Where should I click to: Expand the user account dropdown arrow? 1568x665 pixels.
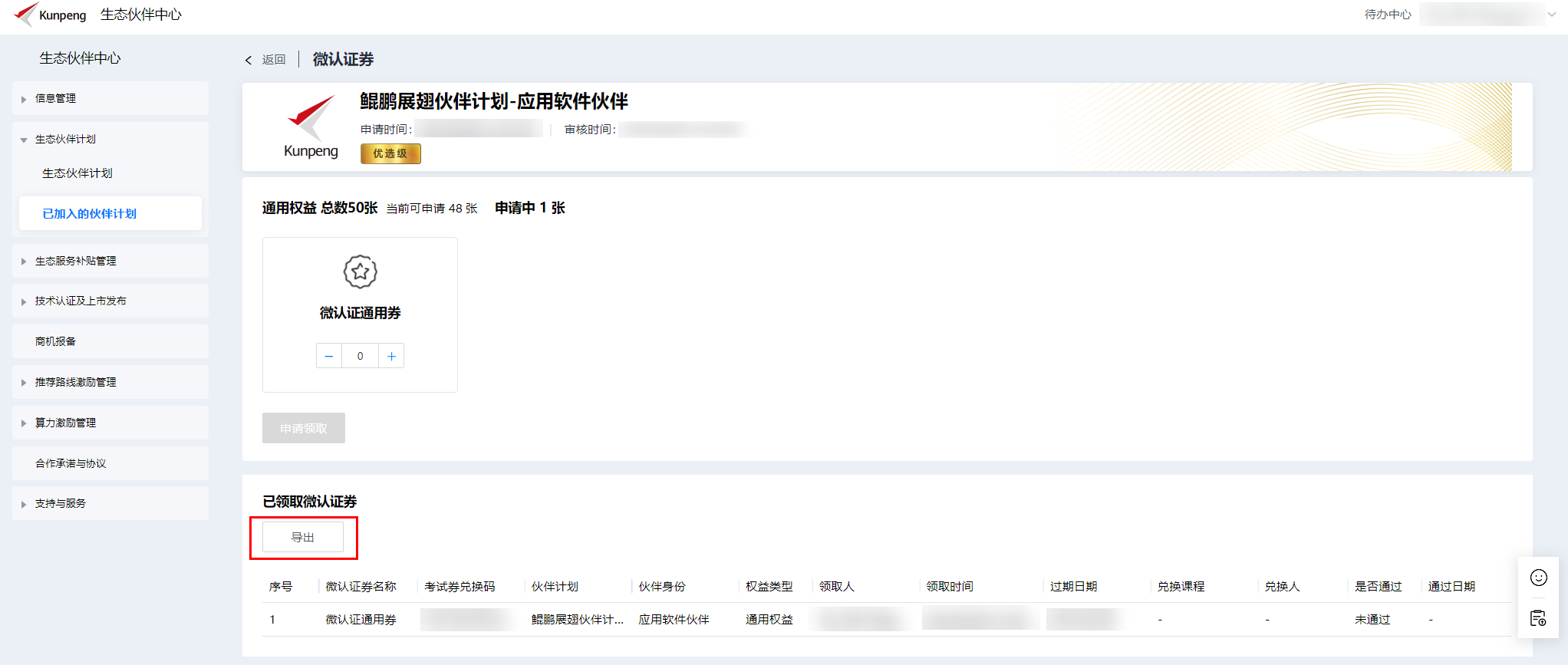1552,15
